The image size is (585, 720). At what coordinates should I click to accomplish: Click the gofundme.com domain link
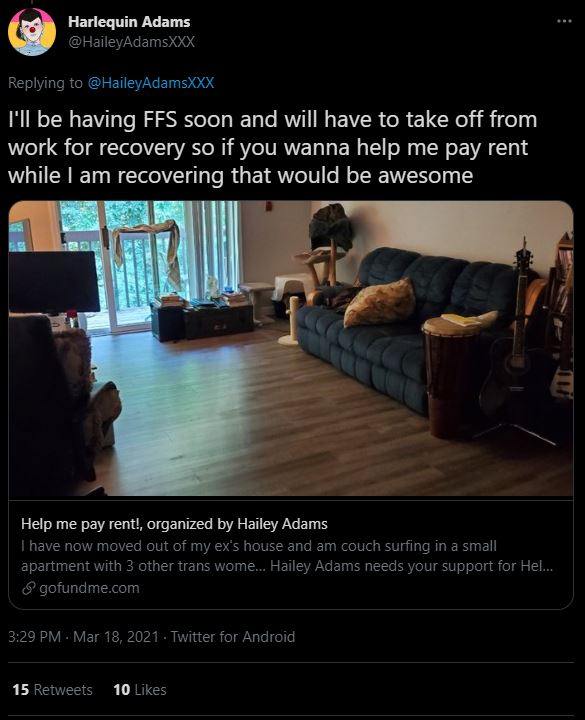pos(89,588)
